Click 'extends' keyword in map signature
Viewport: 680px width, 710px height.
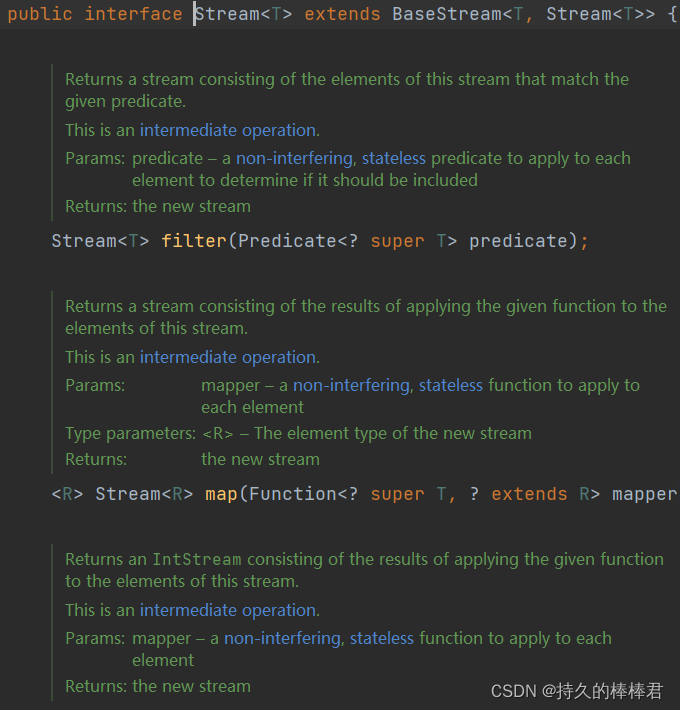pos(529,494)
